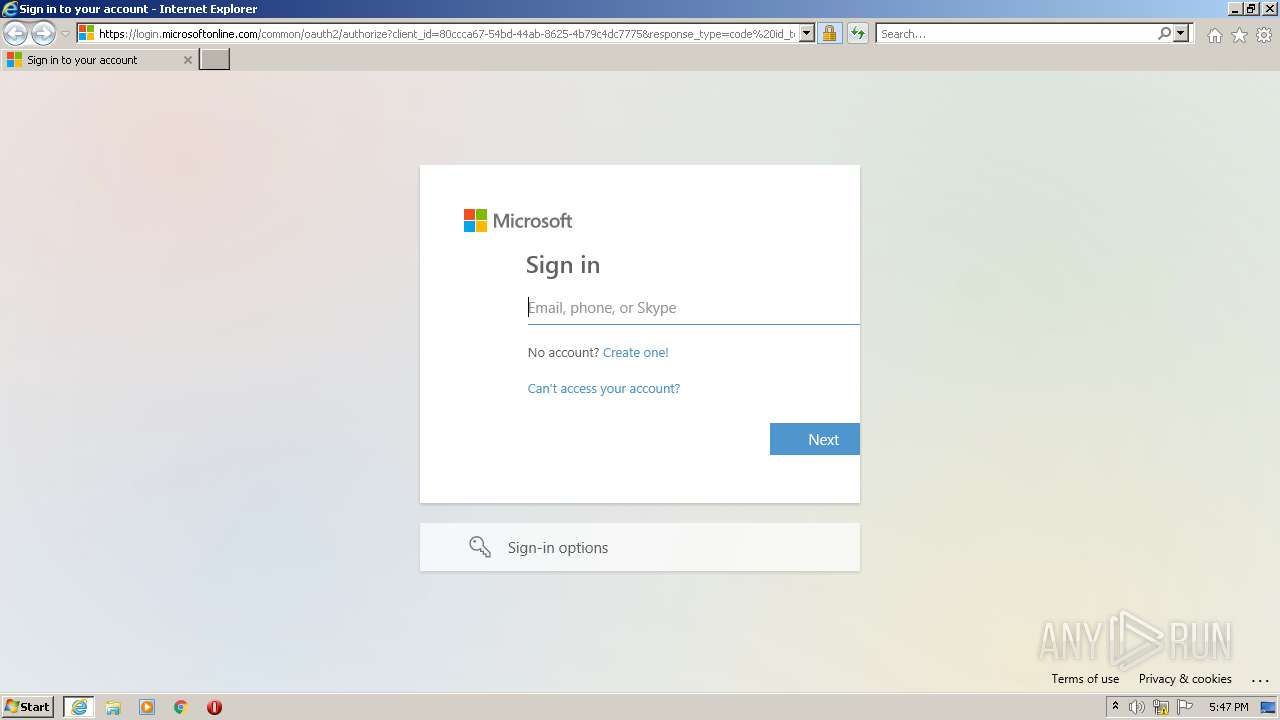Click Internet Explorer title bar icon
This screenshot has width=1280, height=720.
pyautogui.click(x=10, y=9)
